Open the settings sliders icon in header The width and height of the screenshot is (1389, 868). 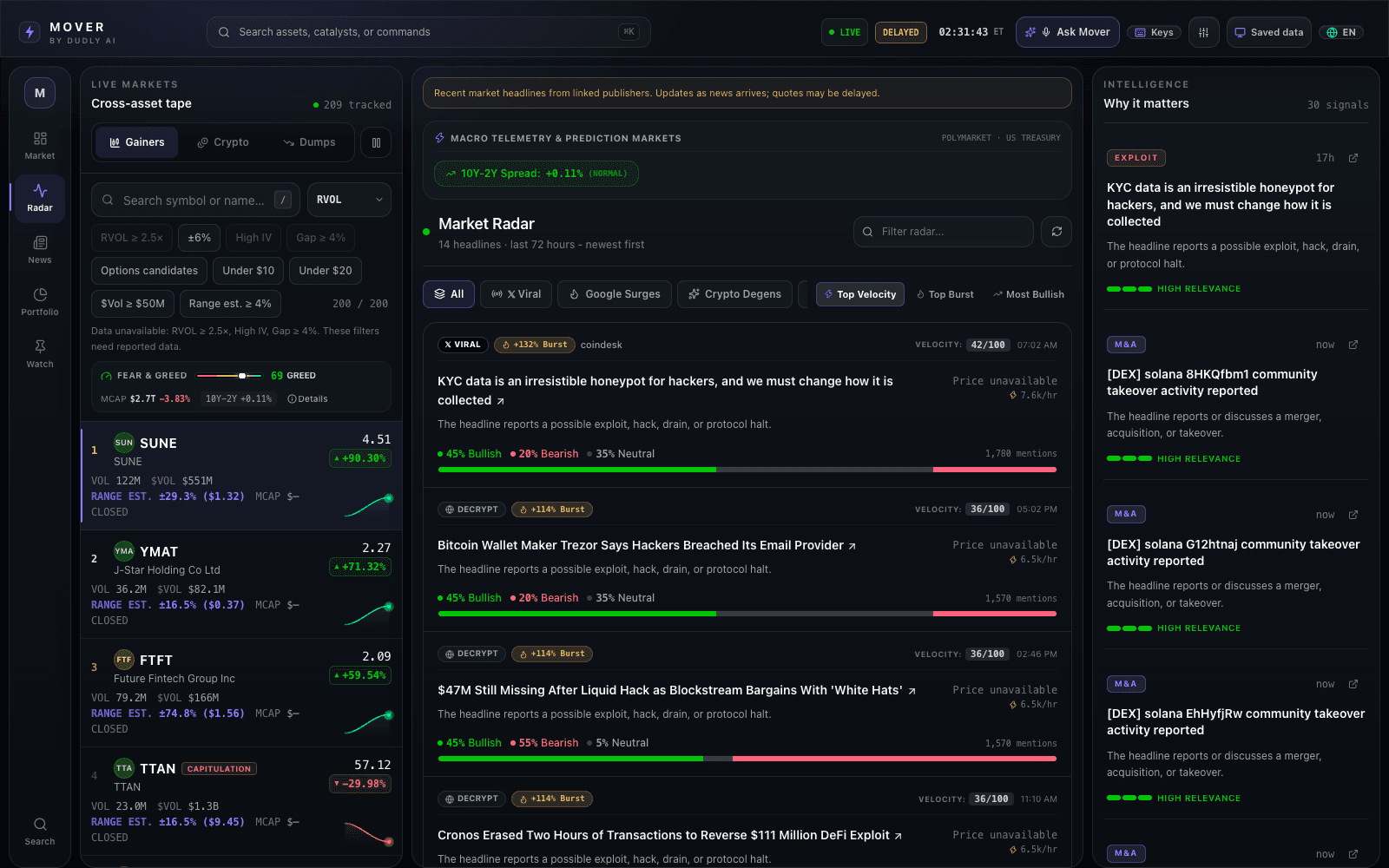(1203, 32)
